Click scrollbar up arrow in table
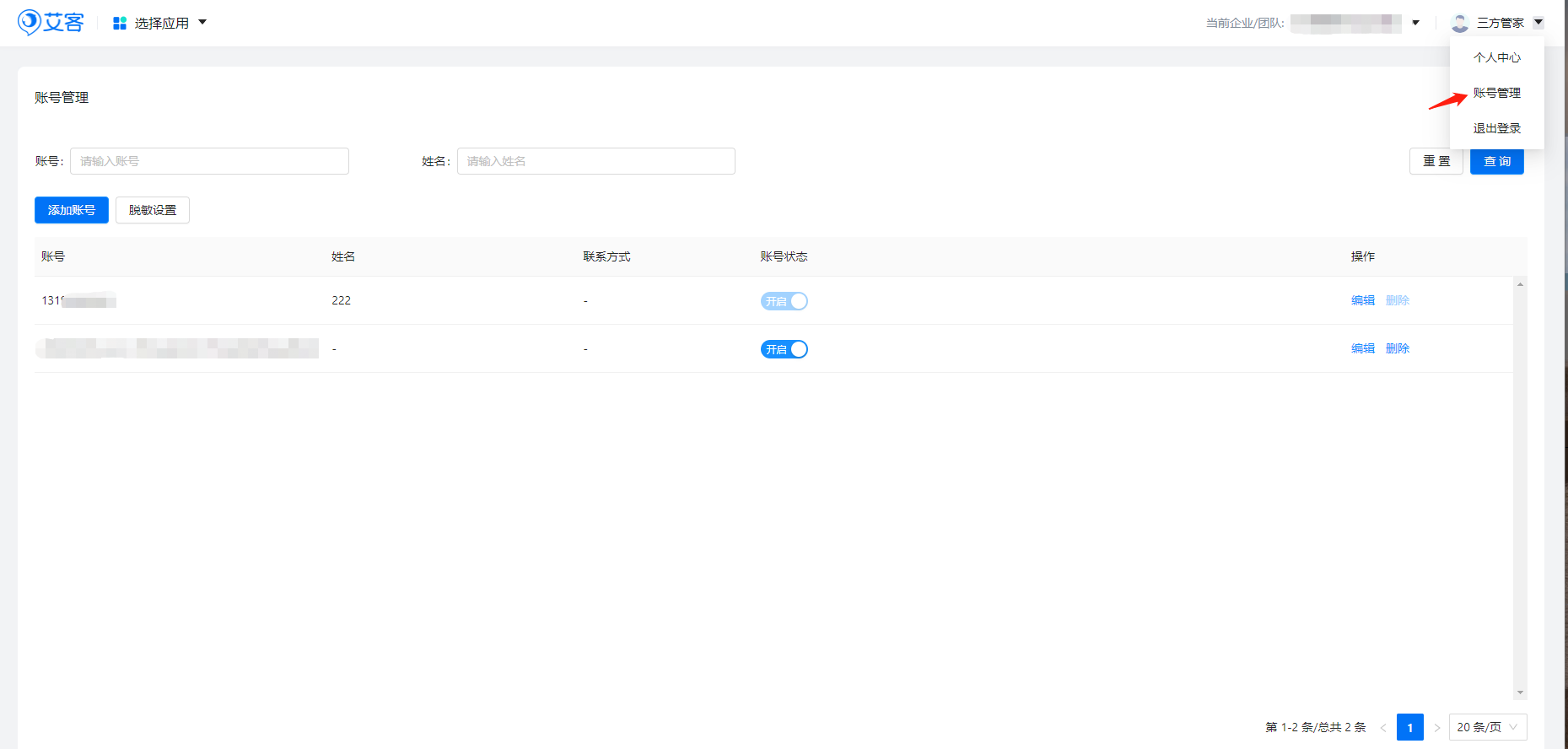 click(1520, 284)
